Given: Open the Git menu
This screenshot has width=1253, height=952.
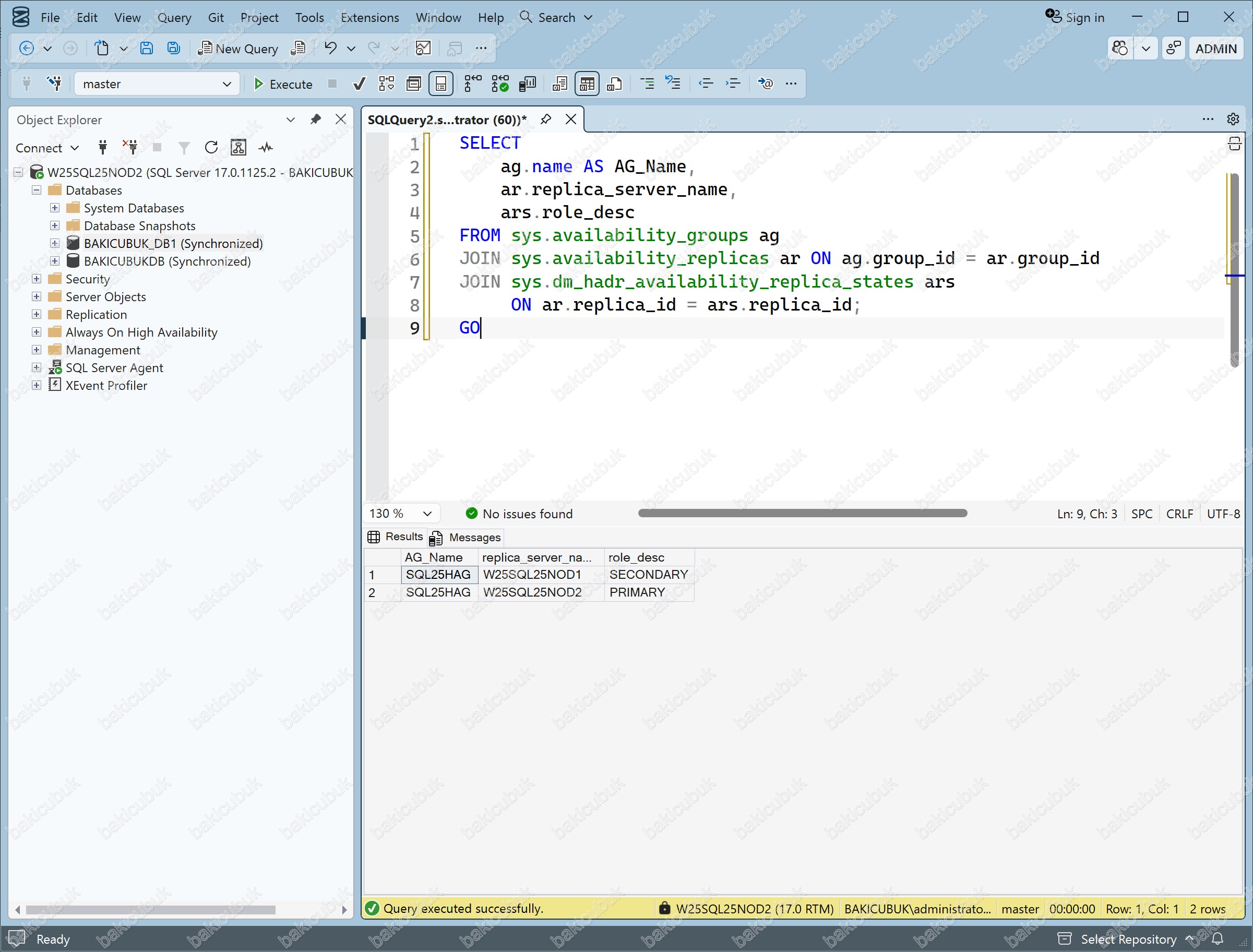Looking at the screenshot, I should pyautogui.click(x=216, y=18).
